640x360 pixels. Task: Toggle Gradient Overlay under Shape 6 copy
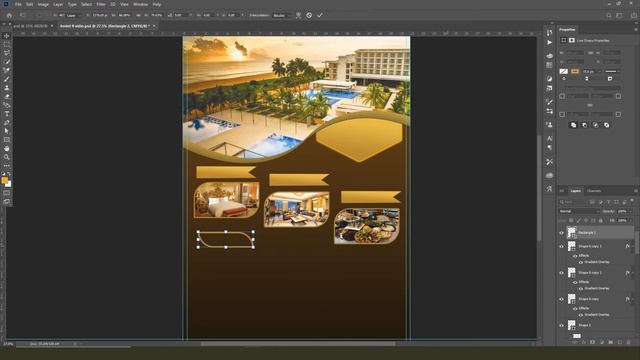[x=581, y=315]
